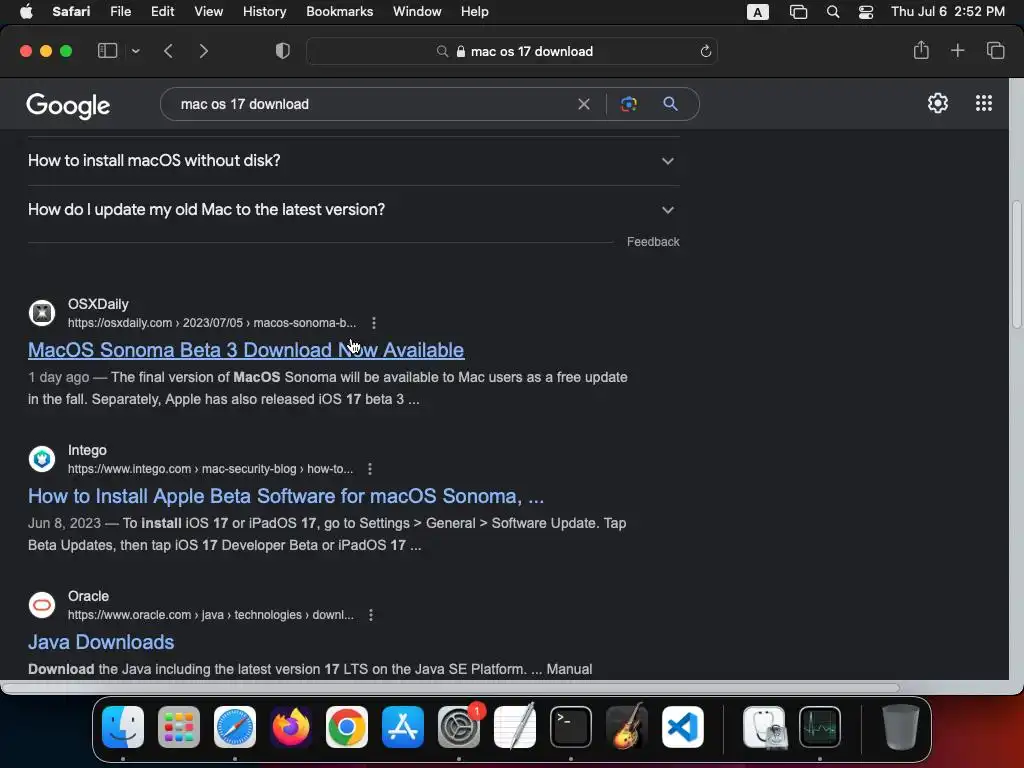
Task: Open Launchpad from the Dock
Action: pyautogui.click(x=179, y=727)
